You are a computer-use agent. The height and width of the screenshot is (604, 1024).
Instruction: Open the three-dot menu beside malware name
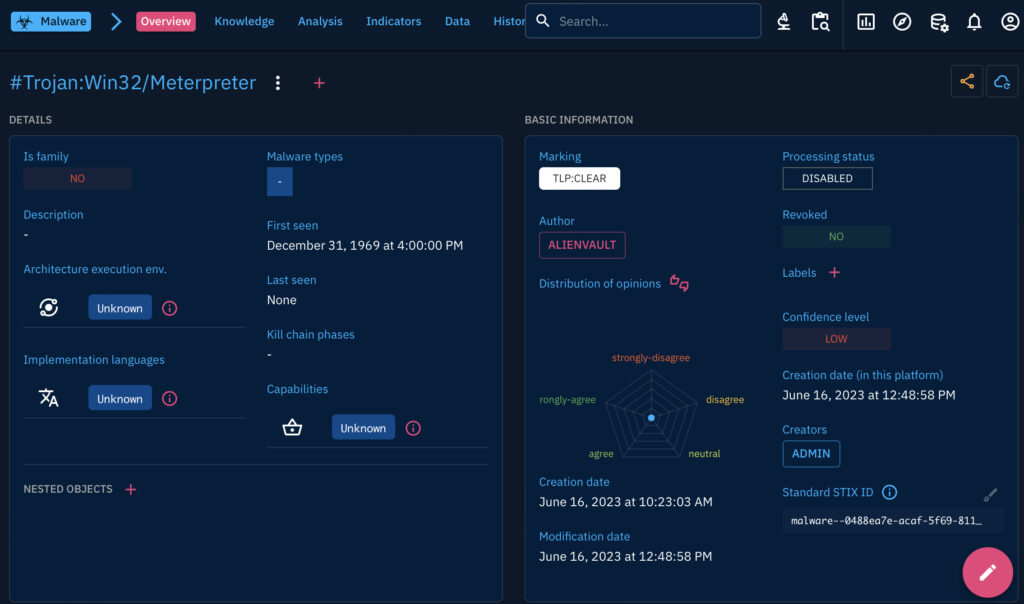point(278,83)
